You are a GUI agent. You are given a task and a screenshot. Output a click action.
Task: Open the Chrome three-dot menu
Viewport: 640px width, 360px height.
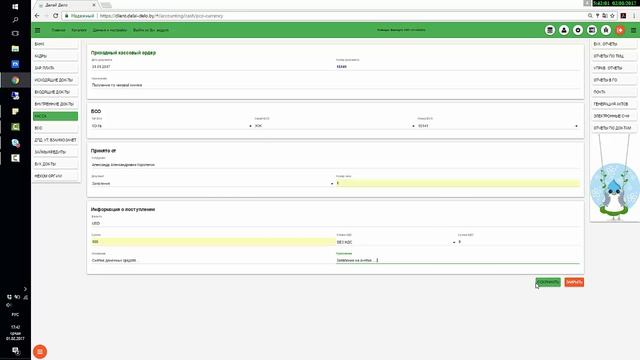click(x=634, y=16)
